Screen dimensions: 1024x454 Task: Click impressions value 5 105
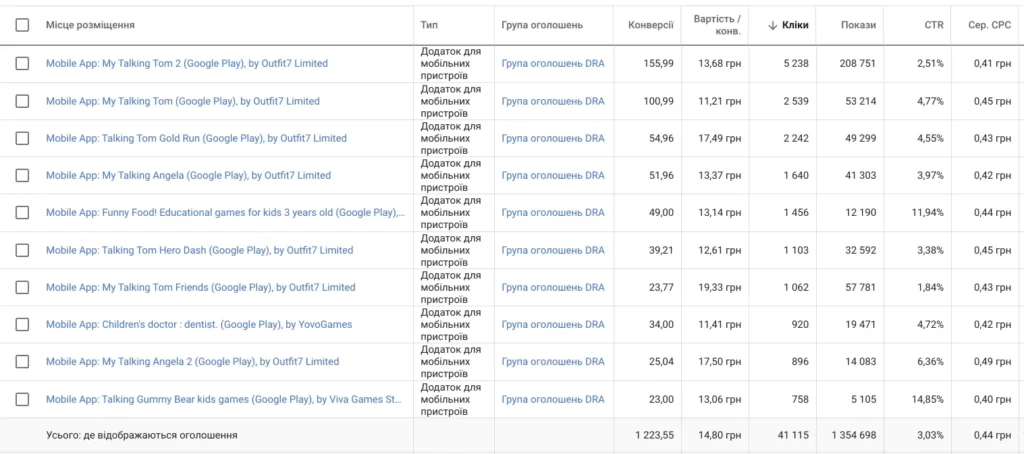pyautogui.click(x=862, y=399)
